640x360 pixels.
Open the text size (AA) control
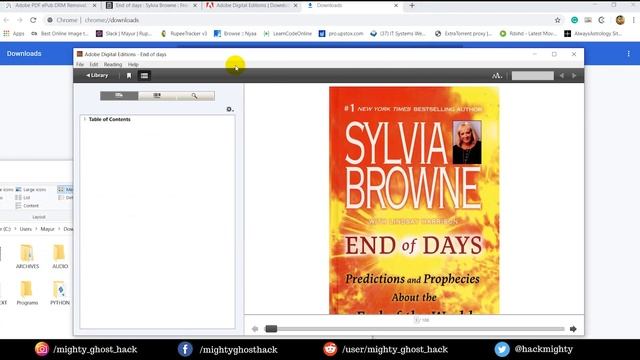[x=496, y=76]
